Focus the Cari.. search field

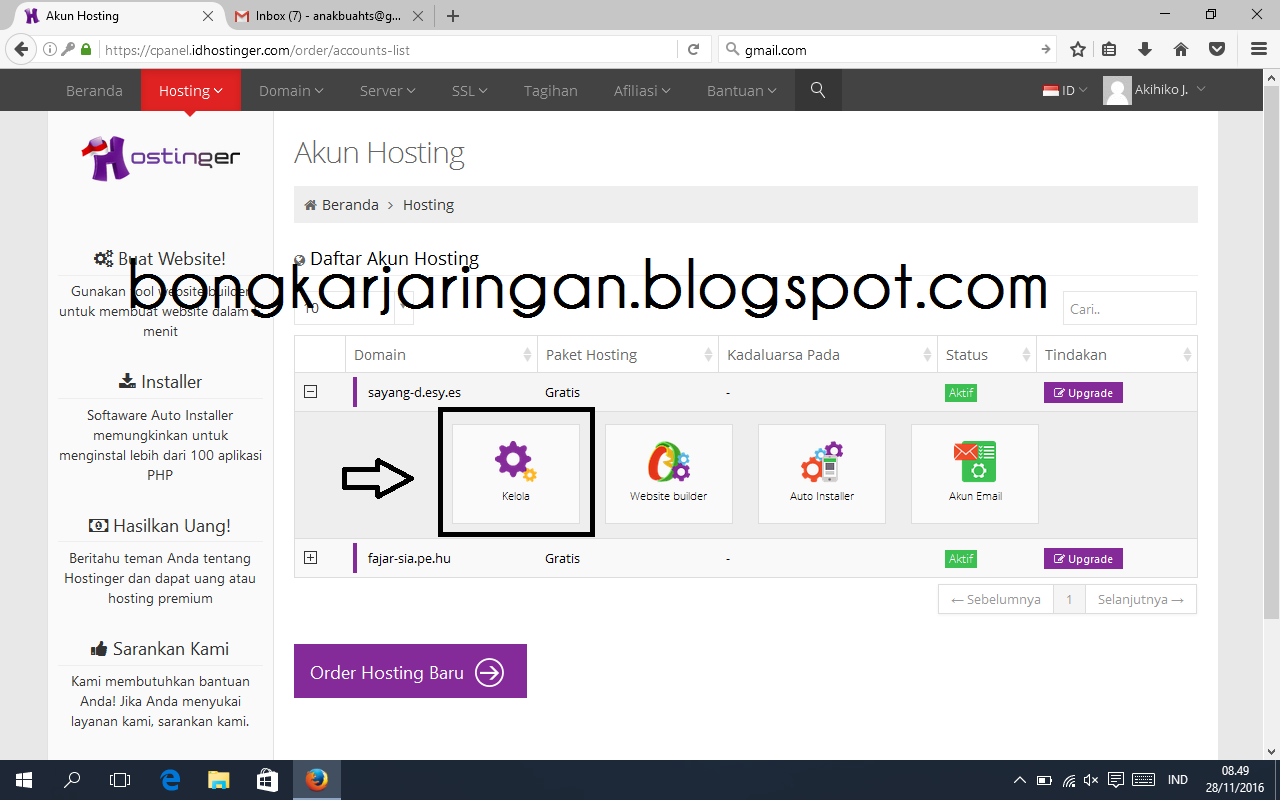[x=1129, y=308]
